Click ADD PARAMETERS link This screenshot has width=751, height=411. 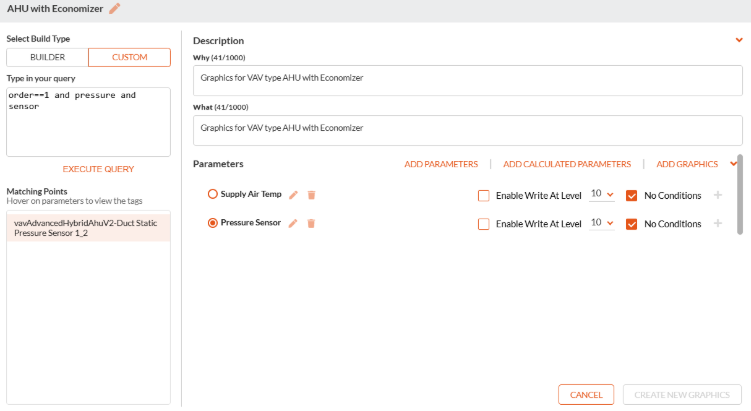pos(441,164)
